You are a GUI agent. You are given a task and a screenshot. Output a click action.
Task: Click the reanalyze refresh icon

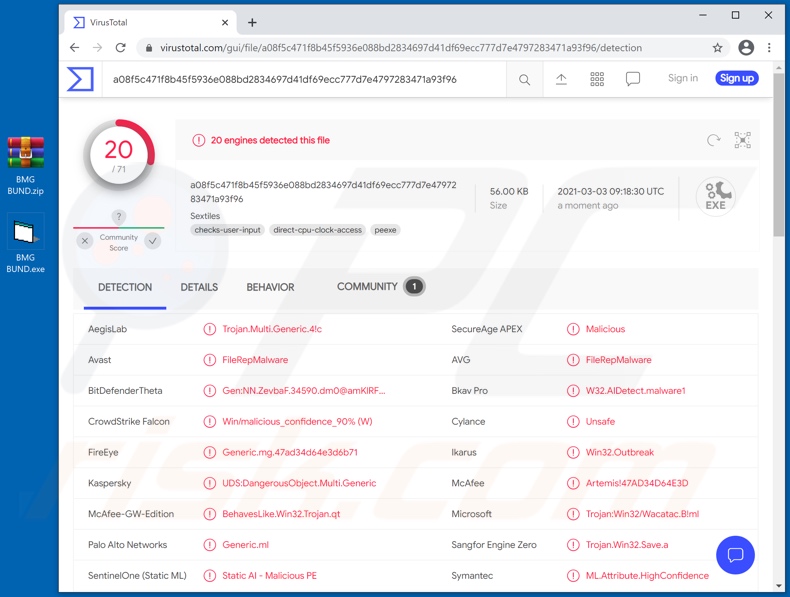[x=713, y=140]
